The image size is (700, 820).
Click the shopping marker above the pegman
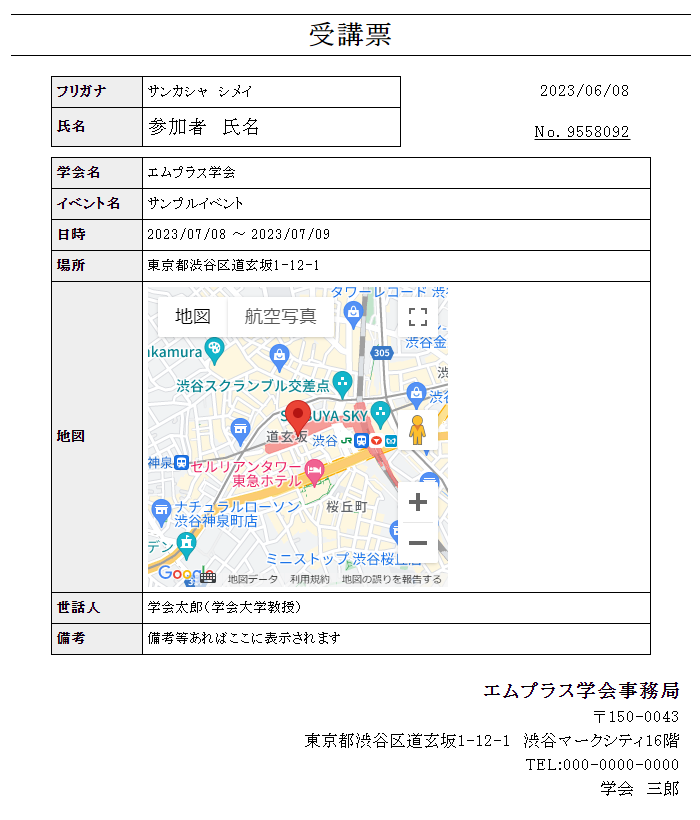click(x=416, y=395)
